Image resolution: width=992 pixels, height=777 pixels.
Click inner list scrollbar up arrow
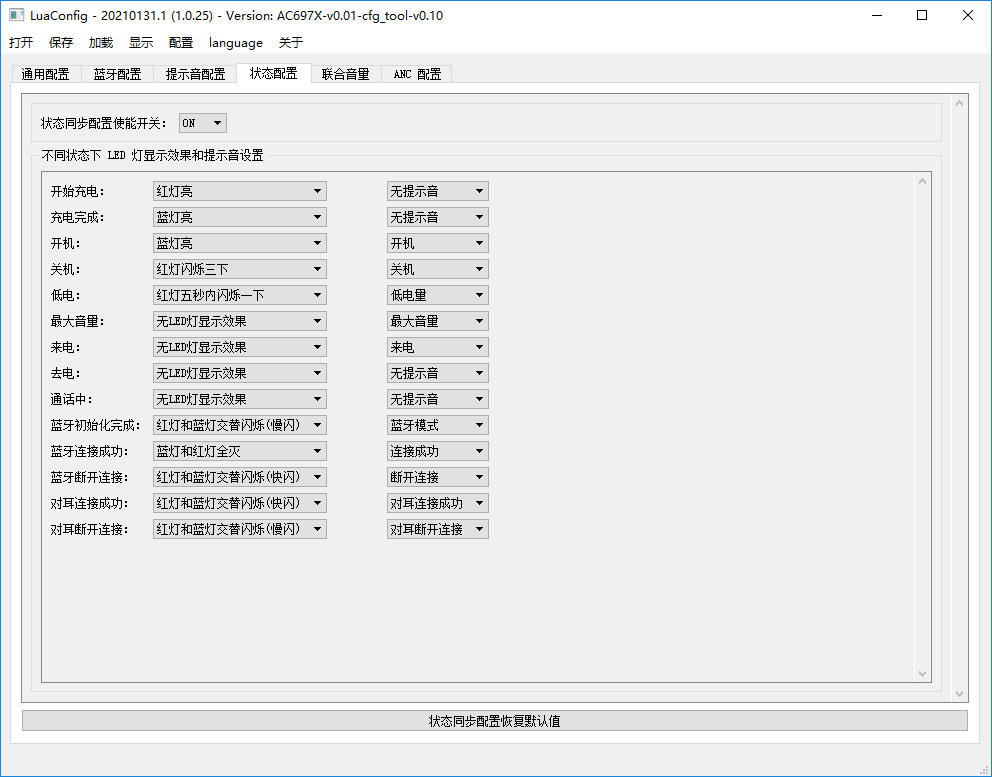pyautogui.click(x=922, y=182)
